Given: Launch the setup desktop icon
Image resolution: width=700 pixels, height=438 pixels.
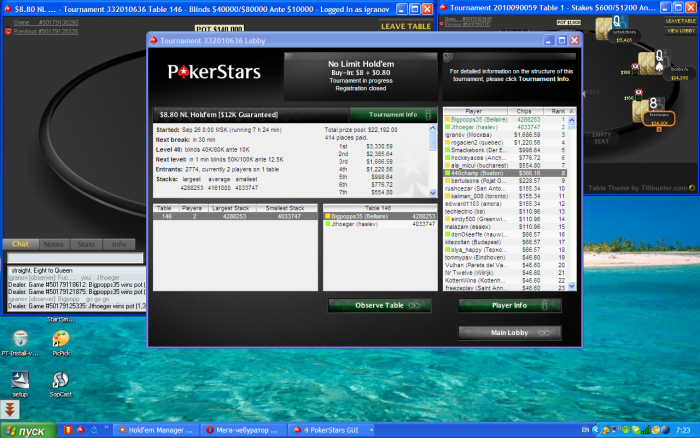Looking at the screenshot, I should click(20, 384).
